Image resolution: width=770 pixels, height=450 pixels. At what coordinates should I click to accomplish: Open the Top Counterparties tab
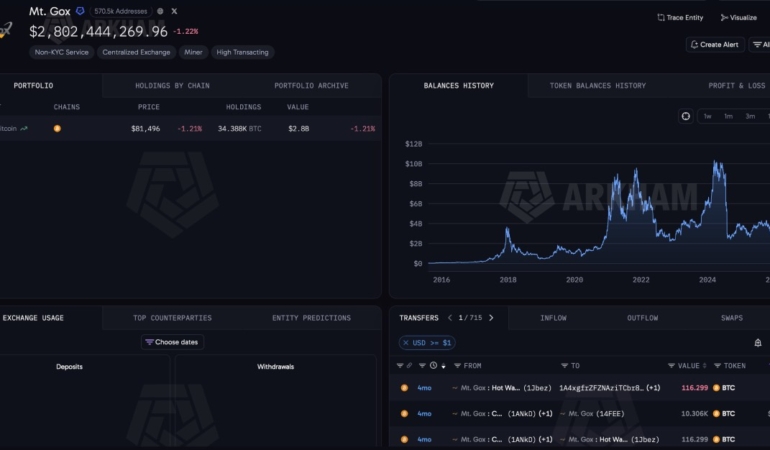(172, 318)
